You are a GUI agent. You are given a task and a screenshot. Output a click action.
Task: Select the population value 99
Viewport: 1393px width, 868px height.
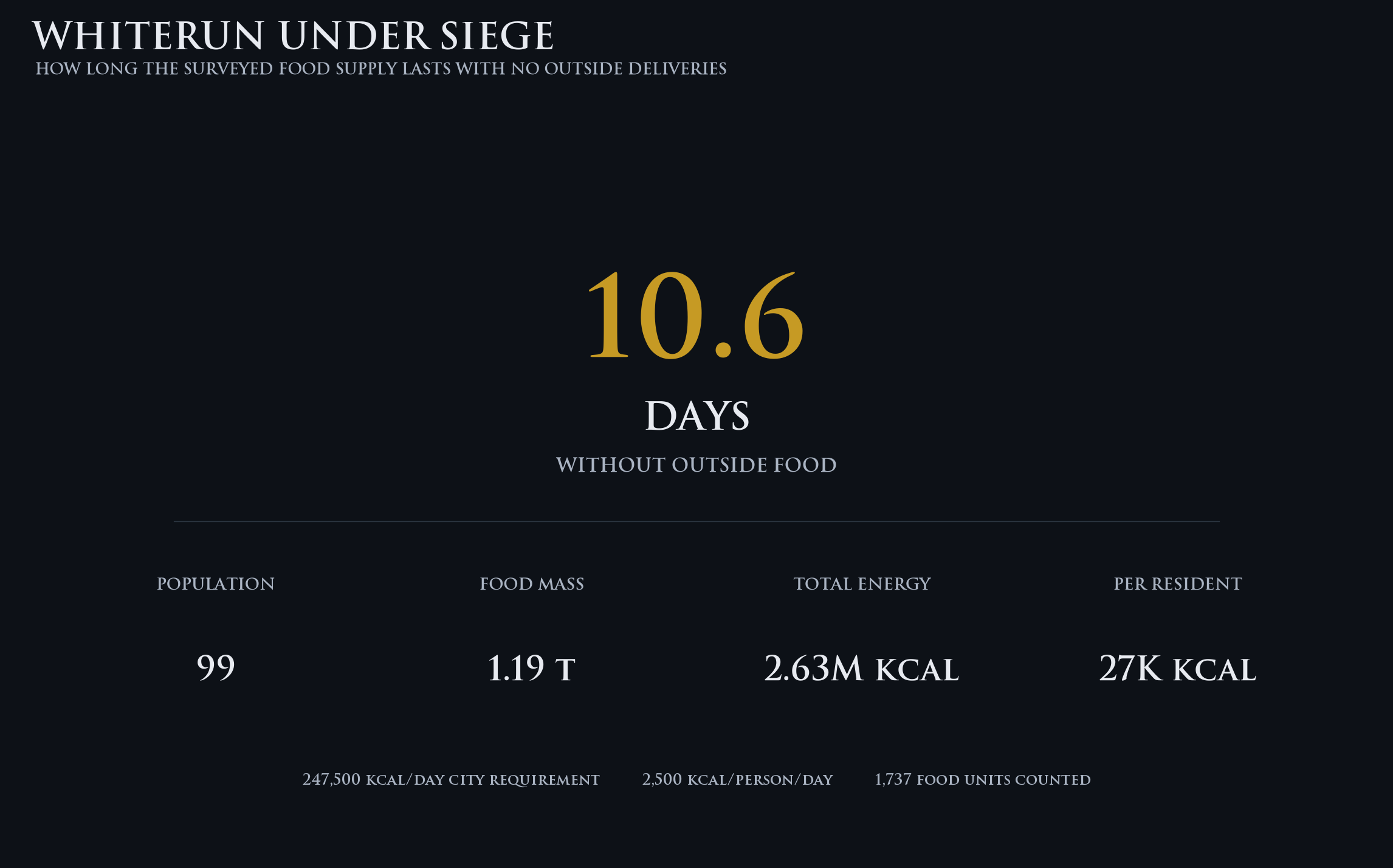coord(216,668)
